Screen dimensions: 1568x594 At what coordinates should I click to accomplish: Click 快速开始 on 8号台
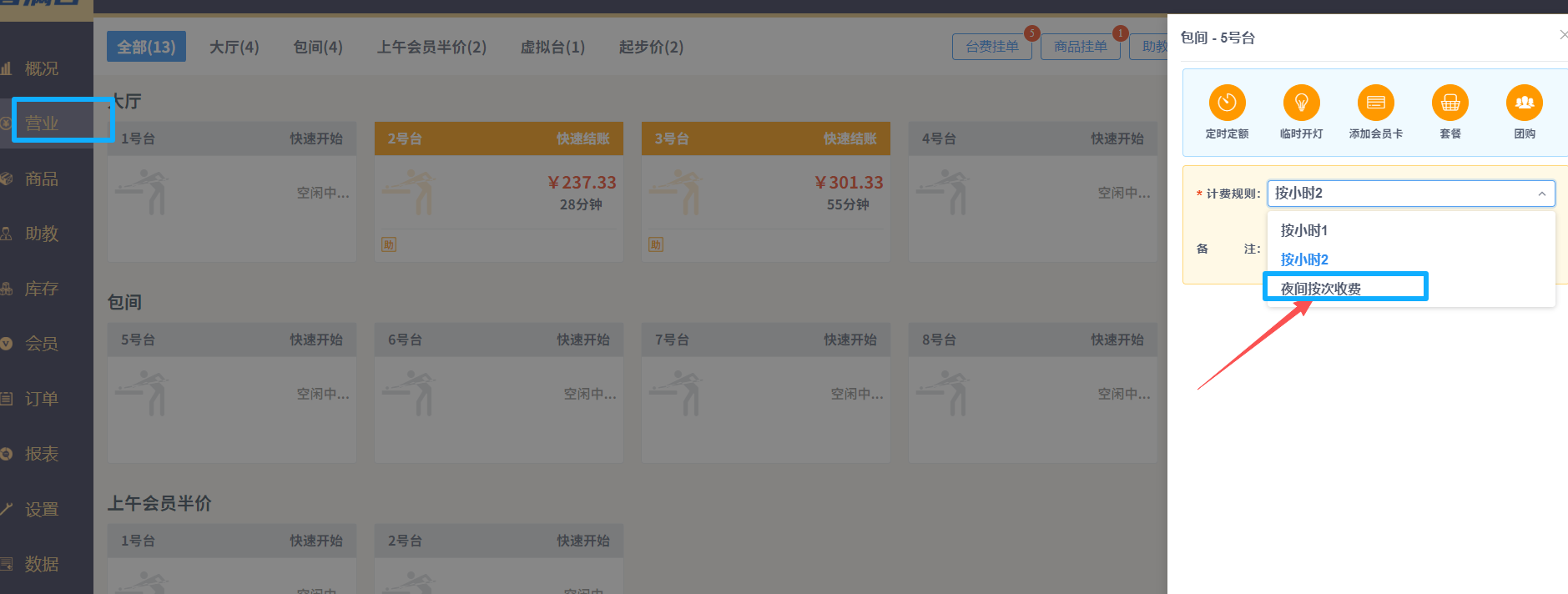(x=1117, y=340)
